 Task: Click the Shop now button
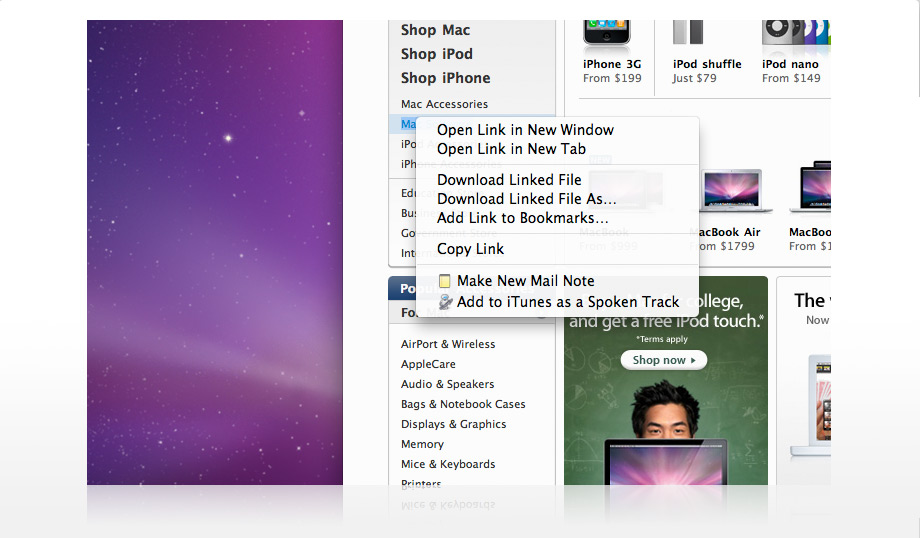coord(664,360)
